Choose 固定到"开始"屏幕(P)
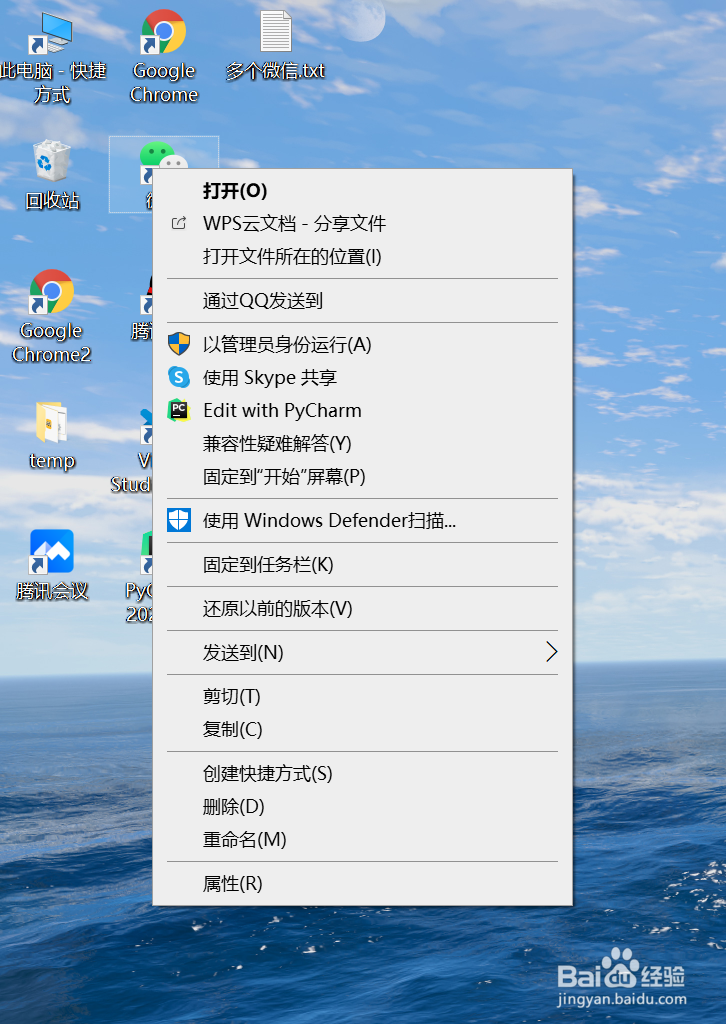Screen dimensions: 726x1024 [362, 476]
